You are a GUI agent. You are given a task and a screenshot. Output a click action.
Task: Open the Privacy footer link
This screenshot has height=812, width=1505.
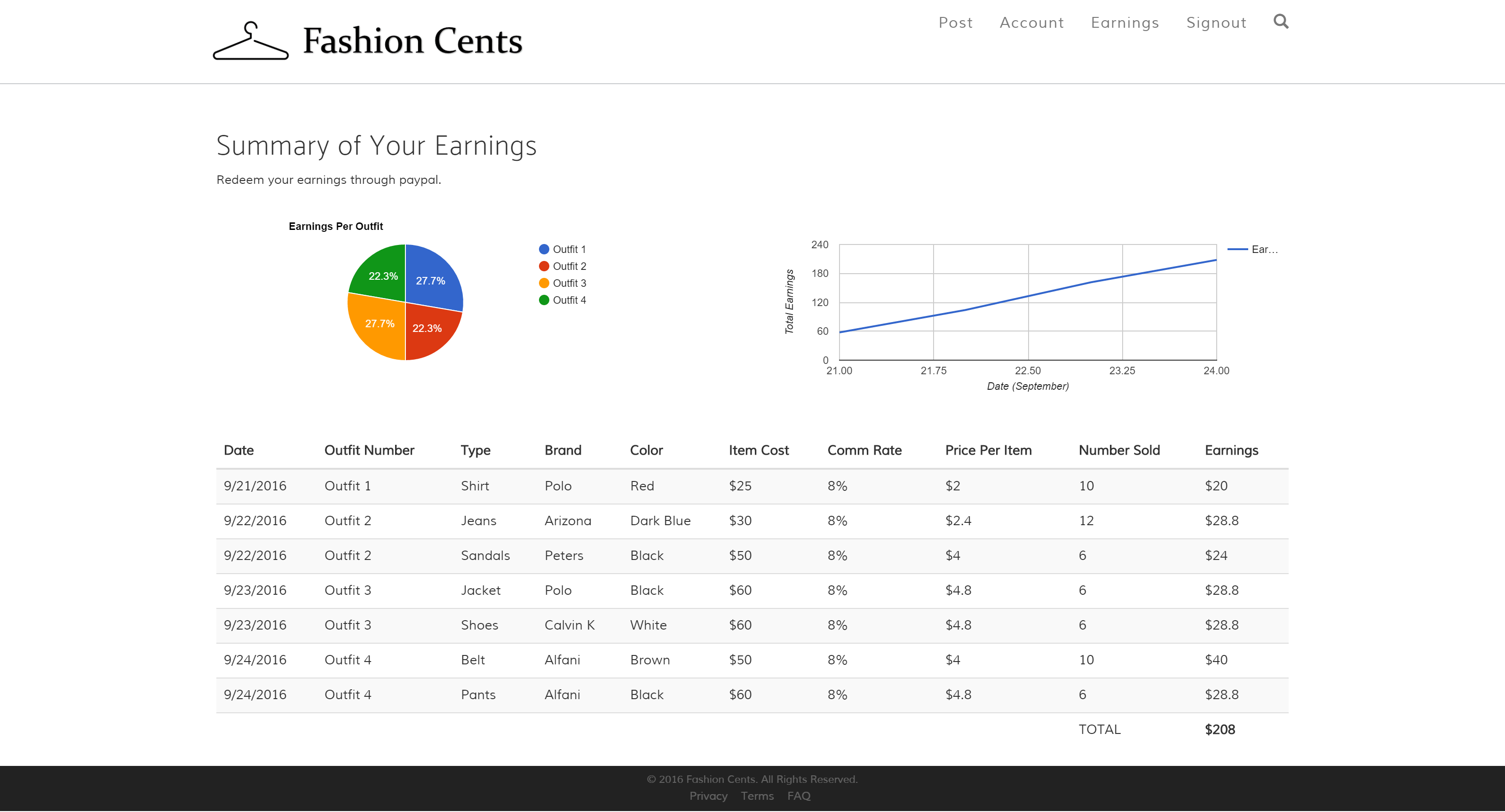(x=708, y=796)
